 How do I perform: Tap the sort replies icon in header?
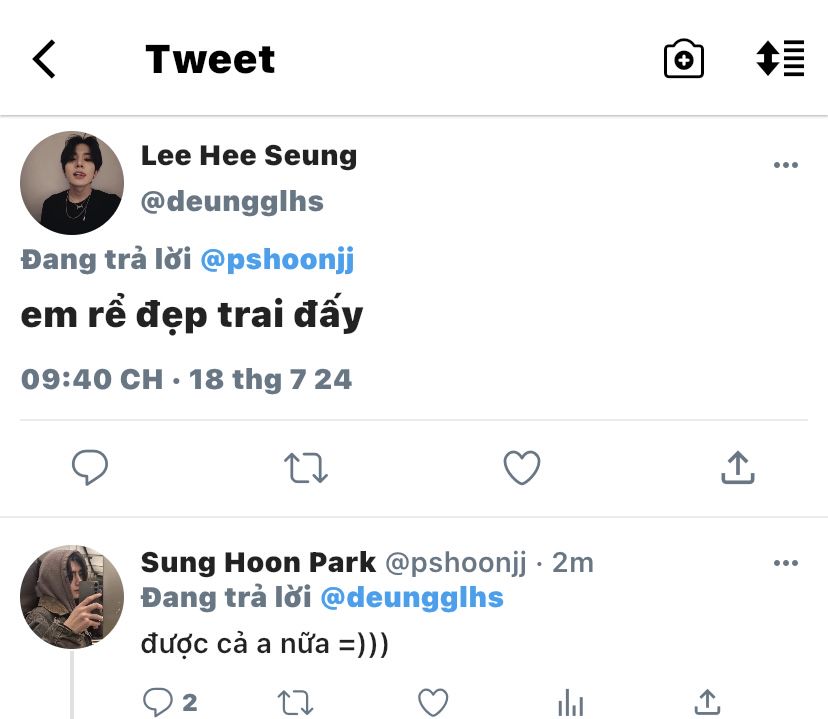(x=780, y=60)
